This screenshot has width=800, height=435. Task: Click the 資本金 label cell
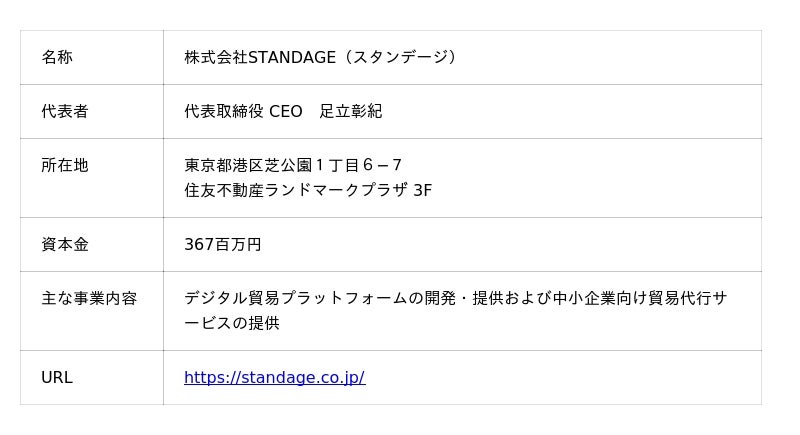point(65,245)
